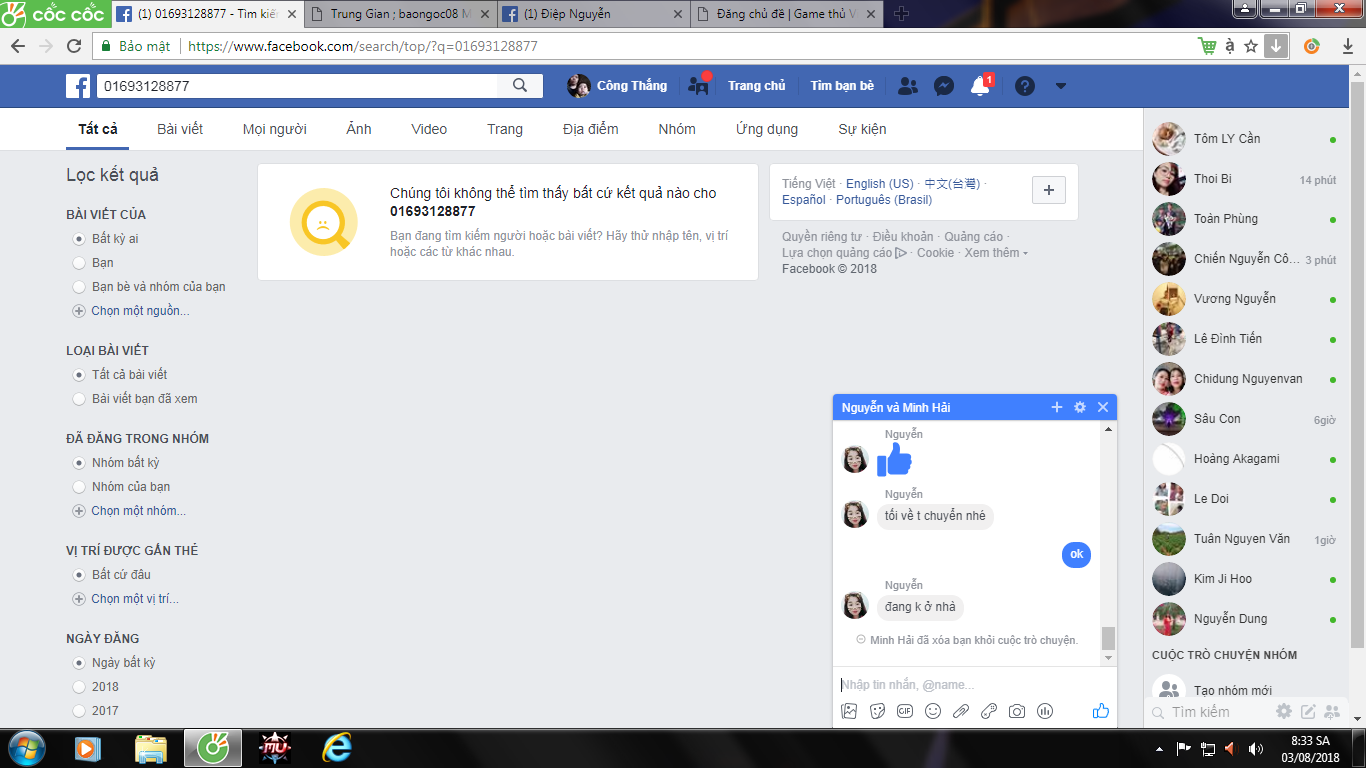
Task: Choose the 2018 date filter
Action: 79,687
